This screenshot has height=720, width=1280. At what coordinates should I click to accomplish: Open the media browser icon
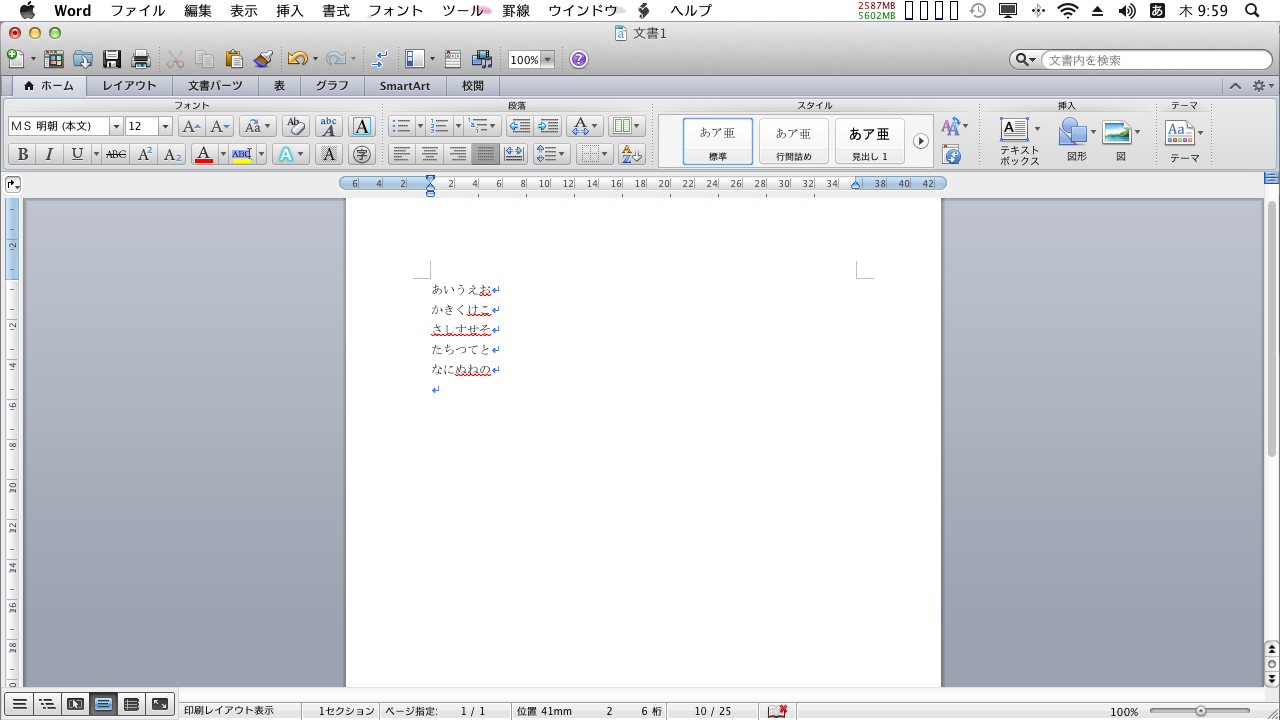482,59
